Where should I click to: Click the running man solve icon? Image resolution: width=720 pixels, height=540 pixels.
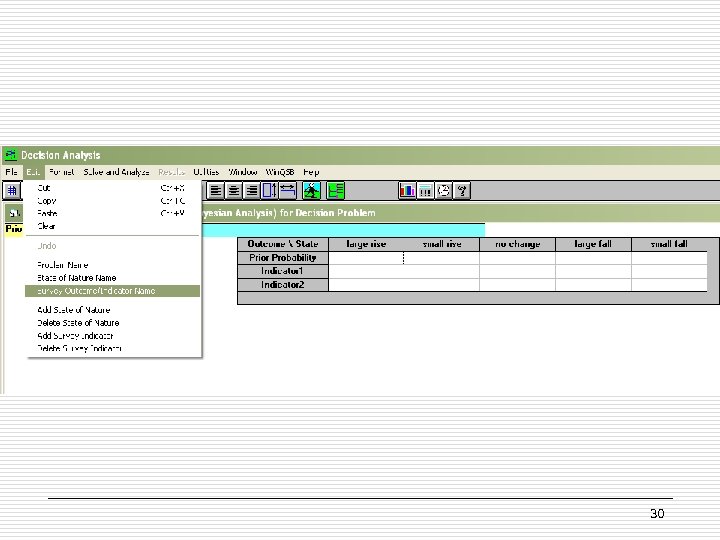point(311,191)
